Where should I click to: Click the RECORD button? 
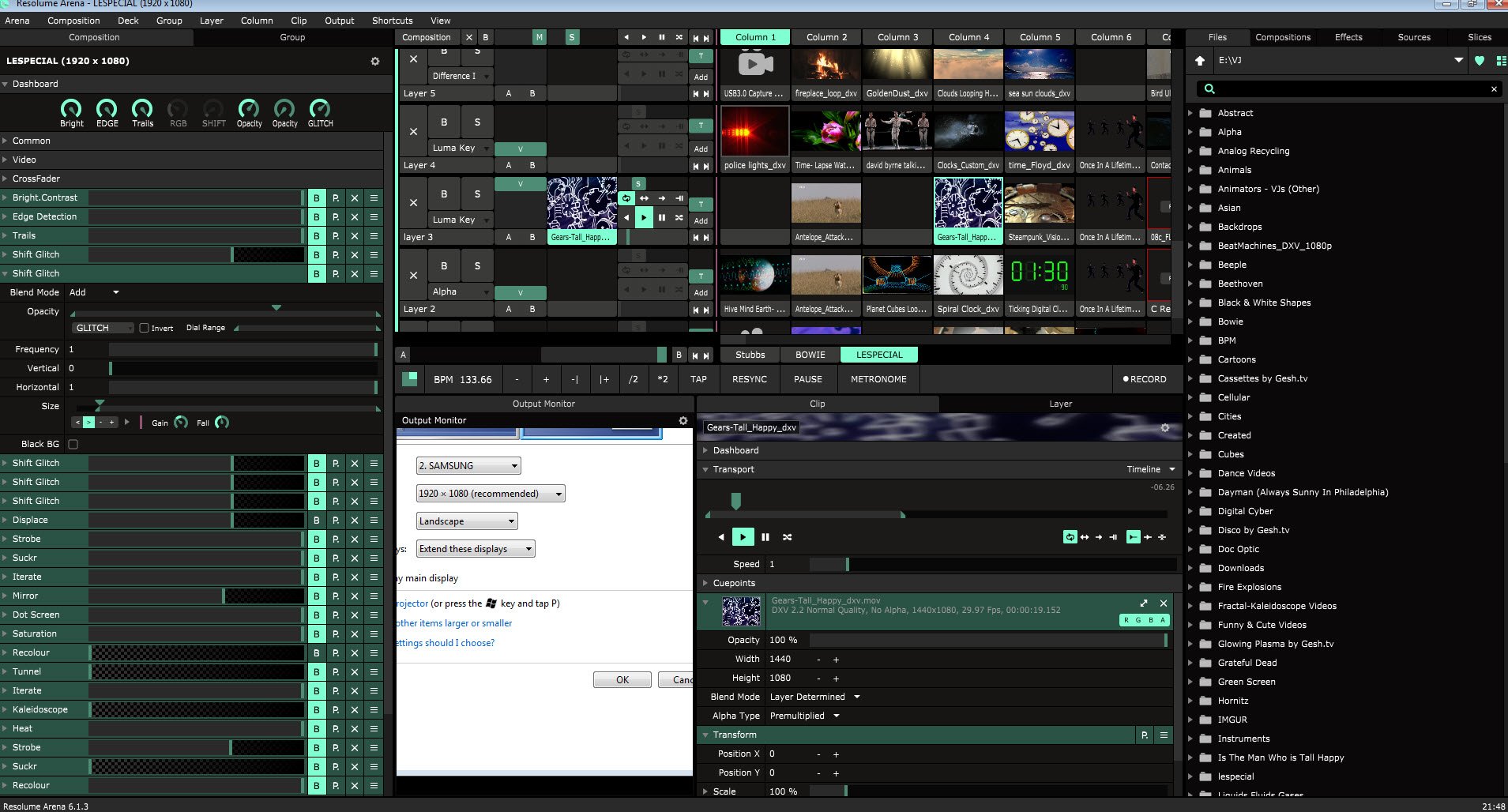pyautogui.click(x=1144, y=379)
